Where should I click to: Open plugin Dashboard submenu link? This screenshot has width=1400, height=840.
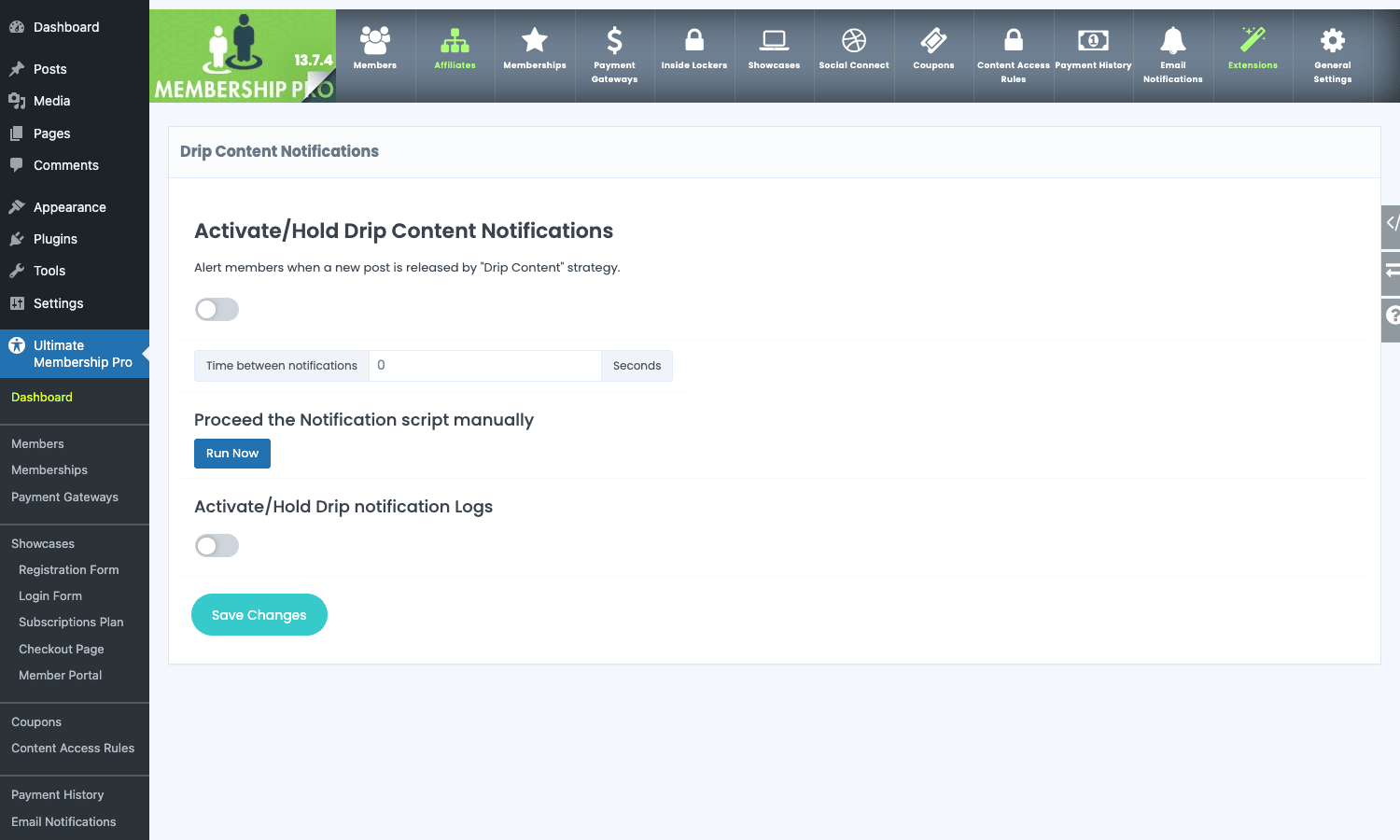[42, 397]
